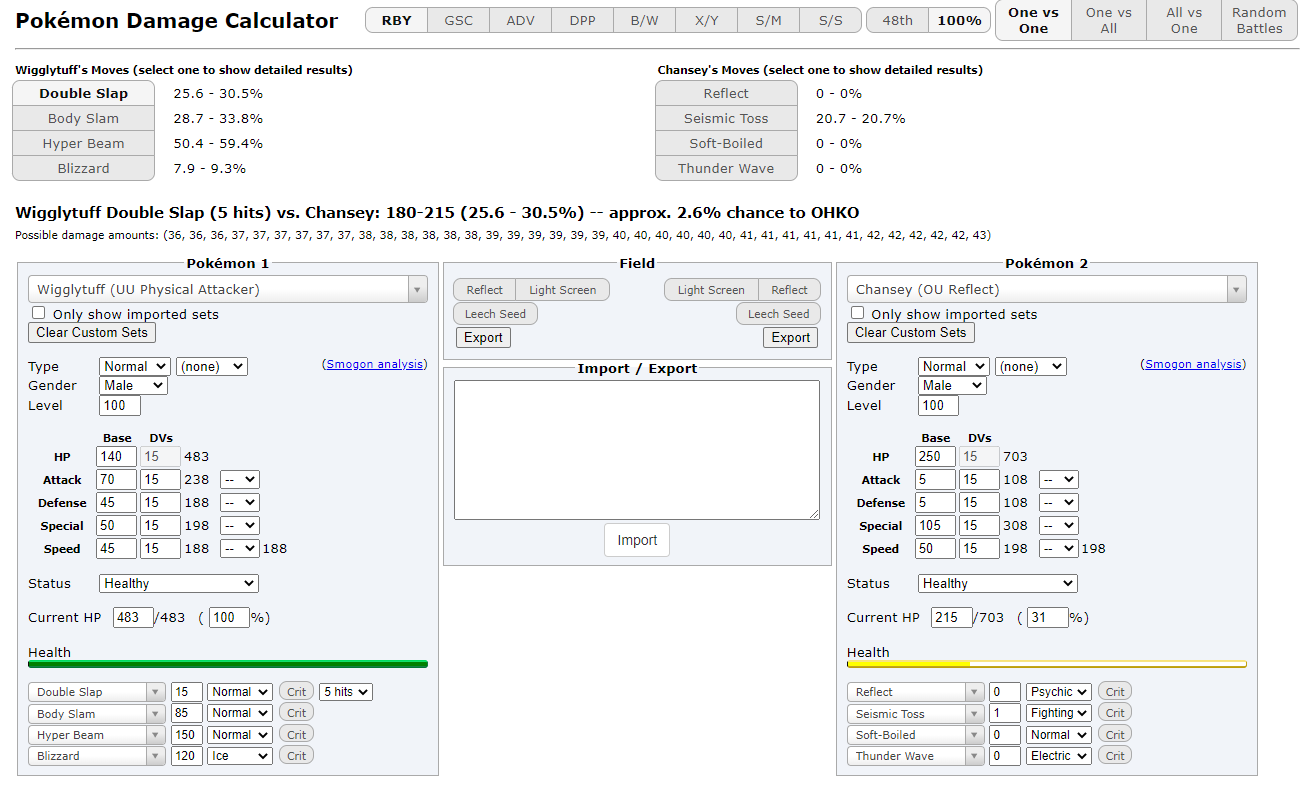Screen dimensions: 1305x786
Task: Toggle Crit for Chansey's Seismic Toss
Action: click(1115, 713)
